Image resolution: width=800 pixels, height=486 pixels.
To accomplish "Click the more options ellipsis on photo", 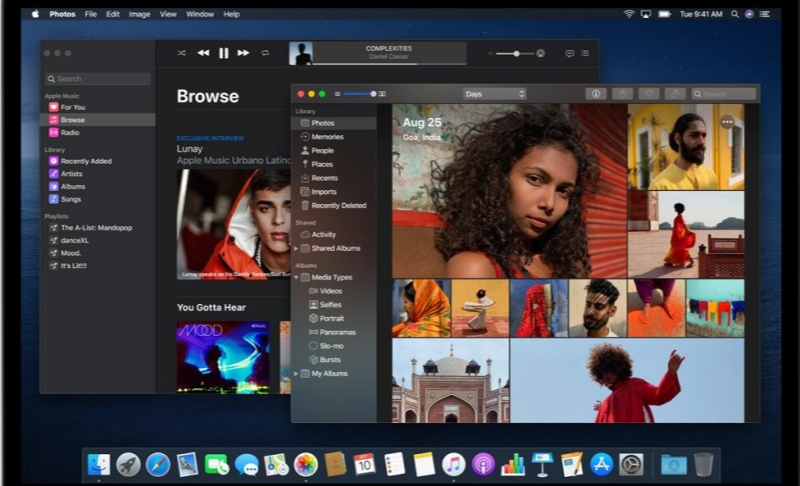I will [727, 122].
